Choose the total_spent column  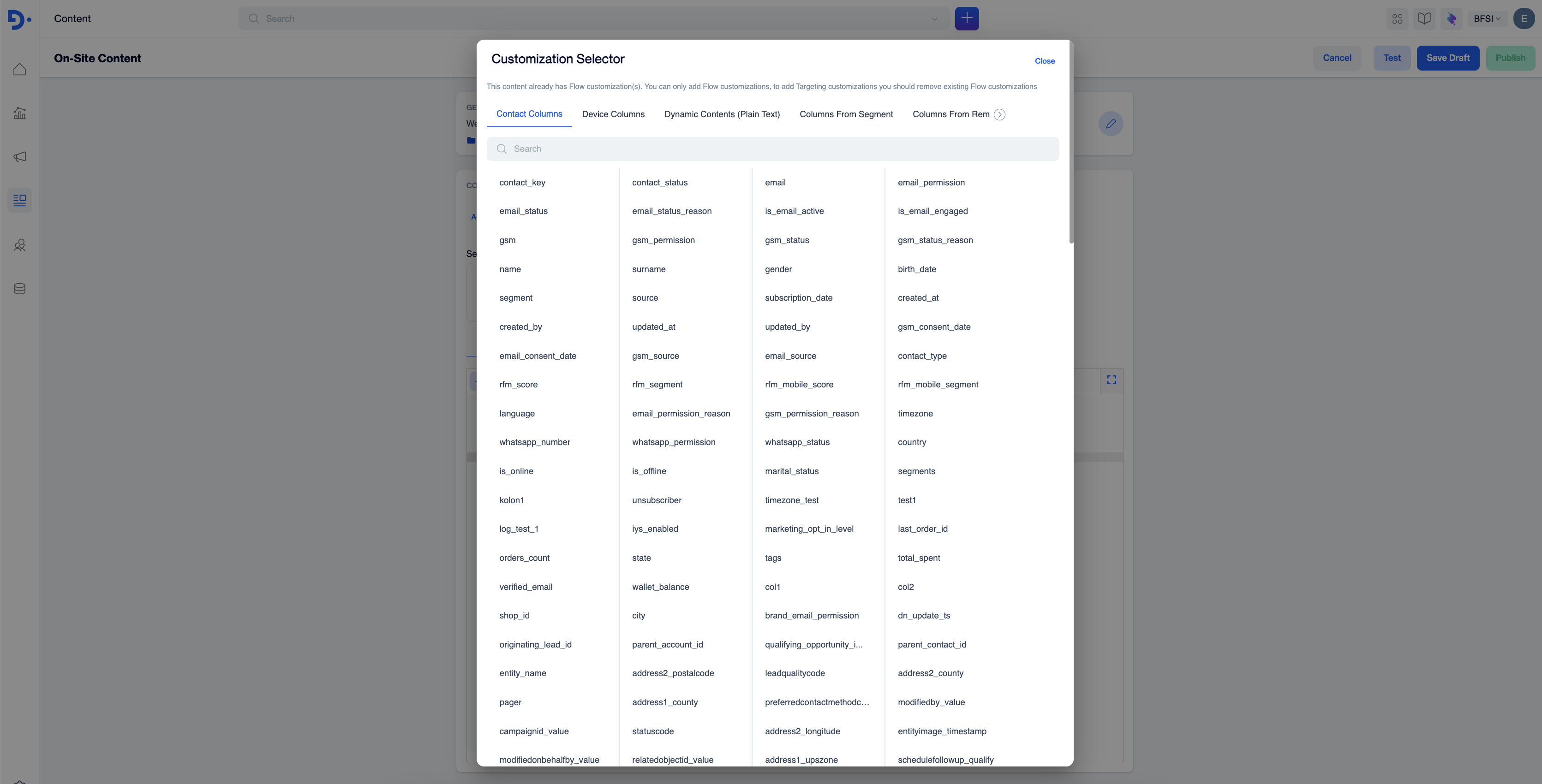(x=919, y=558)
